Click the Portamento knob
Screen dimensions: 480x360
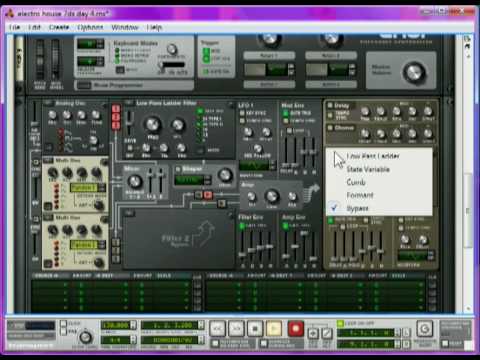[172, 49]
